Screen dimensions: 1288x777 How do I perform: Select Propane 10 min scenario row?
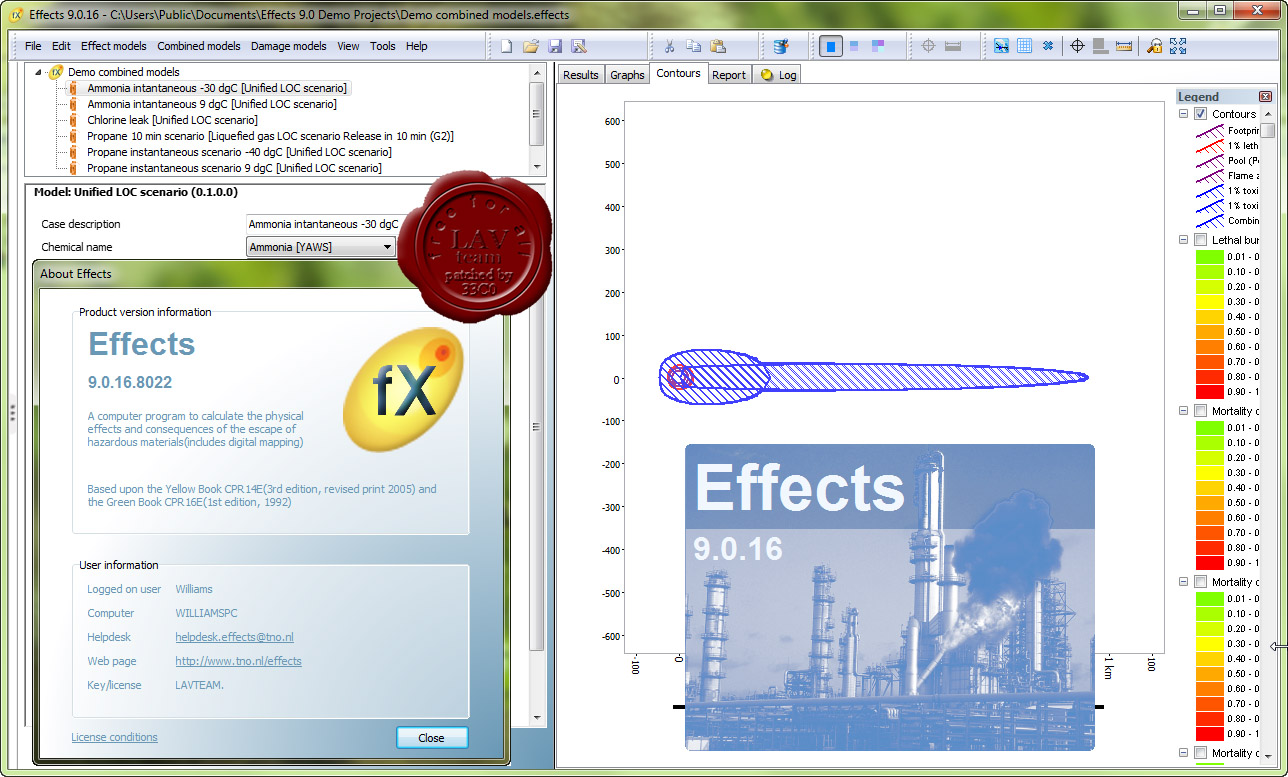[x=270, y=136]
